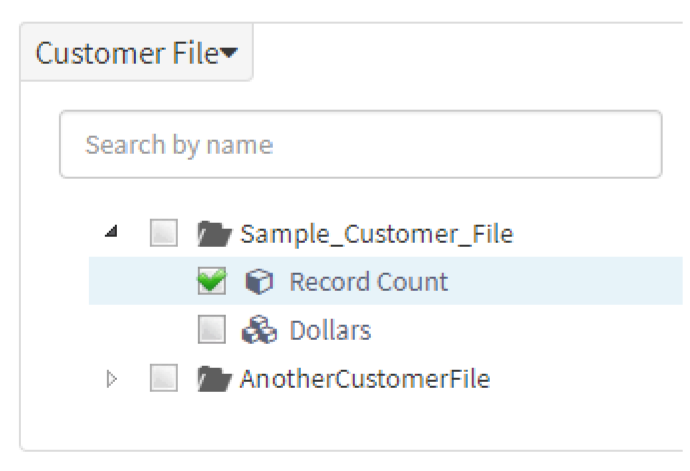Click the stacked cubes icon beside Dollars

tap(259, 330)
